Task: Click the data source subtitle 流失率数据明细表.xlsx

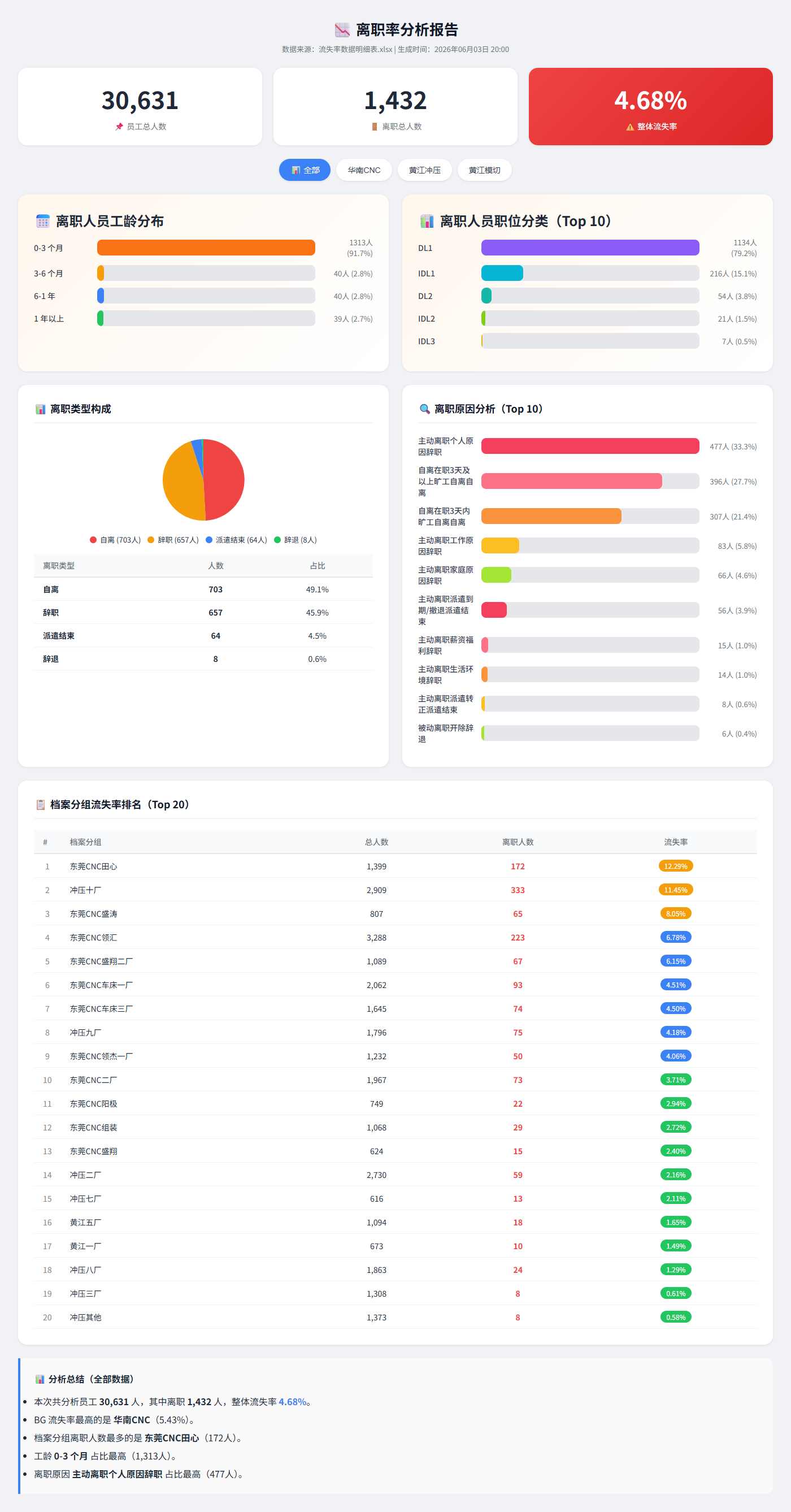Action: pos(355,49)
